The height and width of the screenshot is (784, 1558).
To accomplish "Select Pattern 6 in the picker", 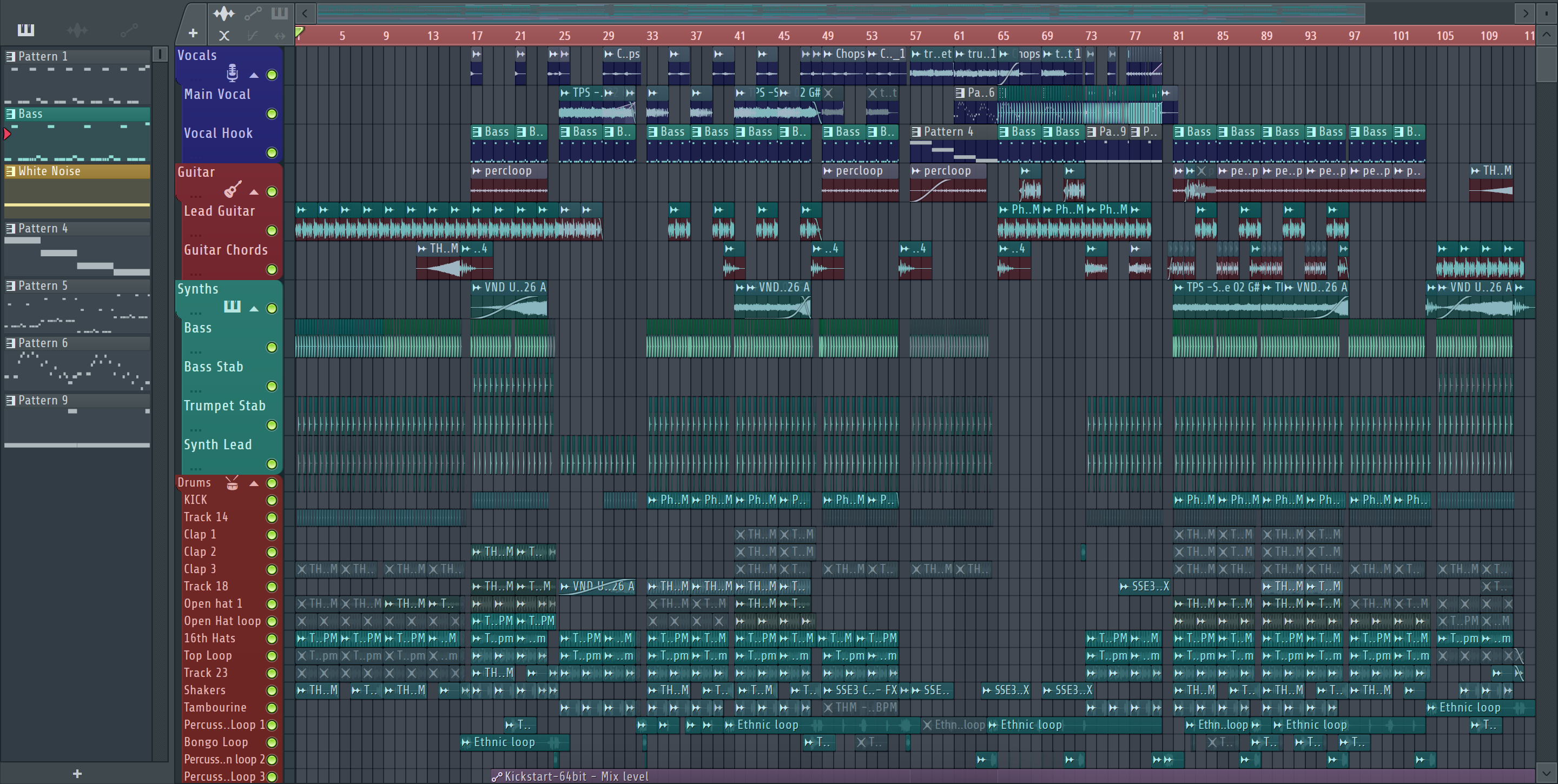I will 77,364.
